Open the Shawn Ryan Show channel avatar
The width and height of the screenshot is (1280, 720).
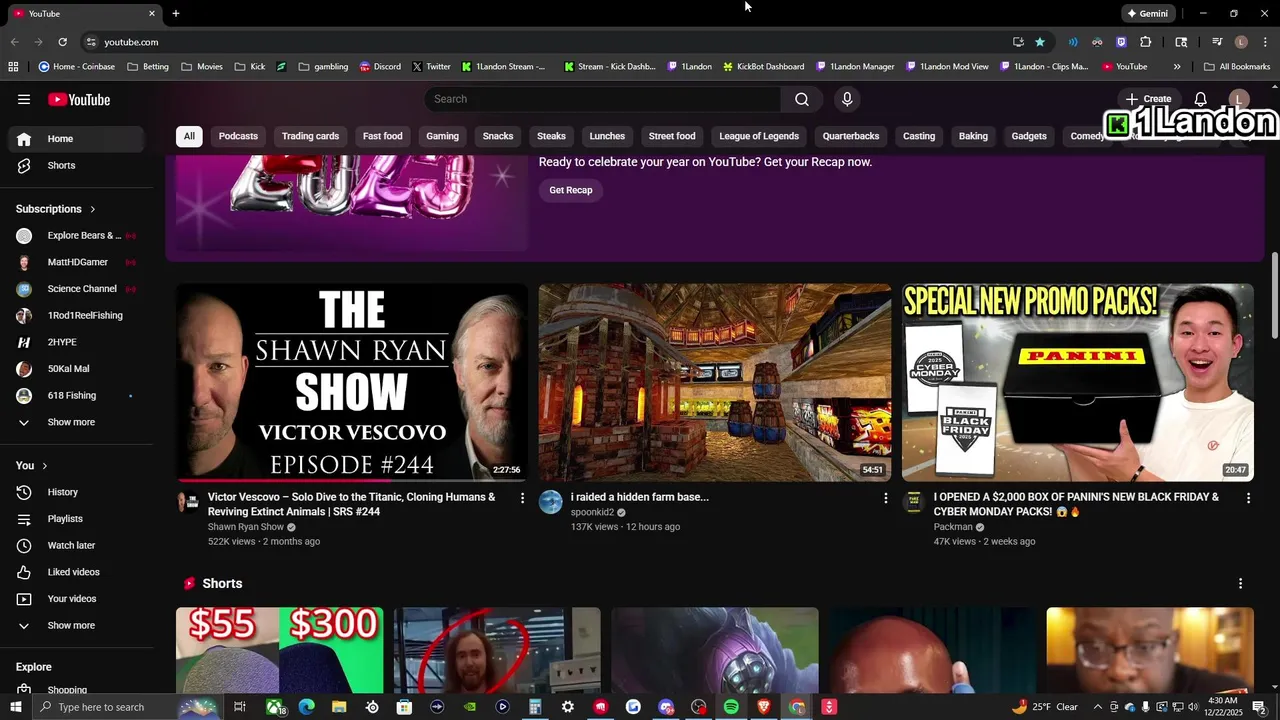click(188, 502)
